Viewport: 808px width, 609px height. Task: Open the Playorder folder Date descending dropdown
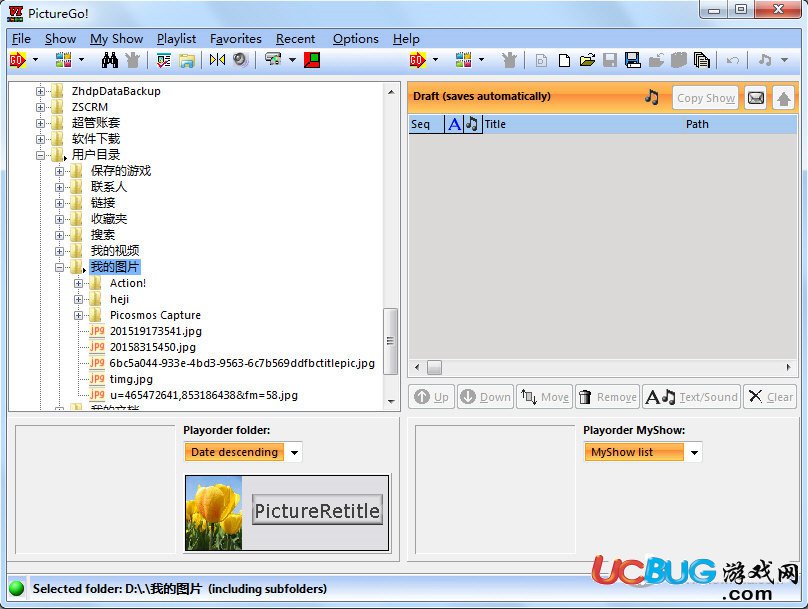[294, 452]
